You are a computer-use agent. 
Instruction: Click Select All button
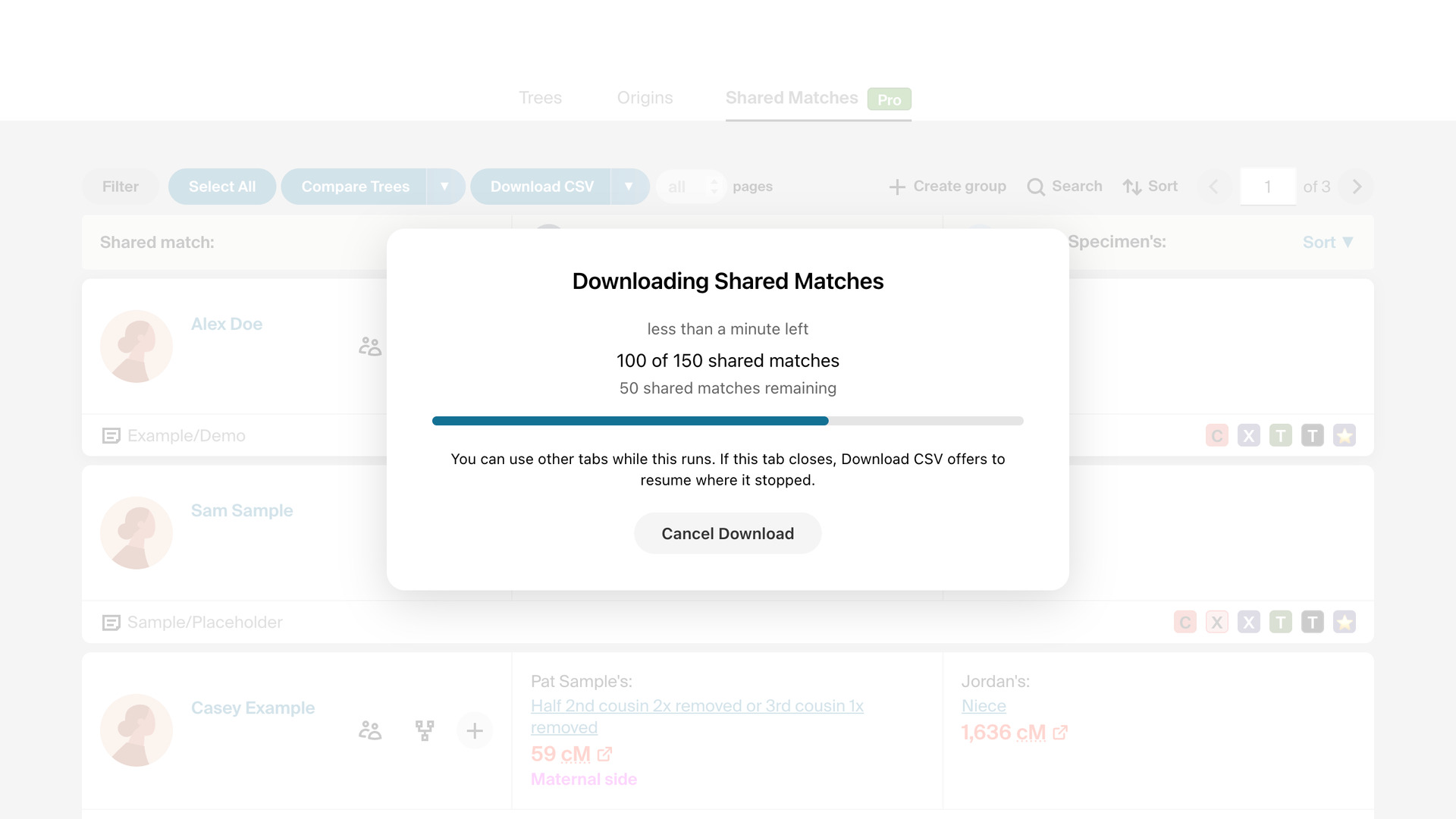(222, 187)
